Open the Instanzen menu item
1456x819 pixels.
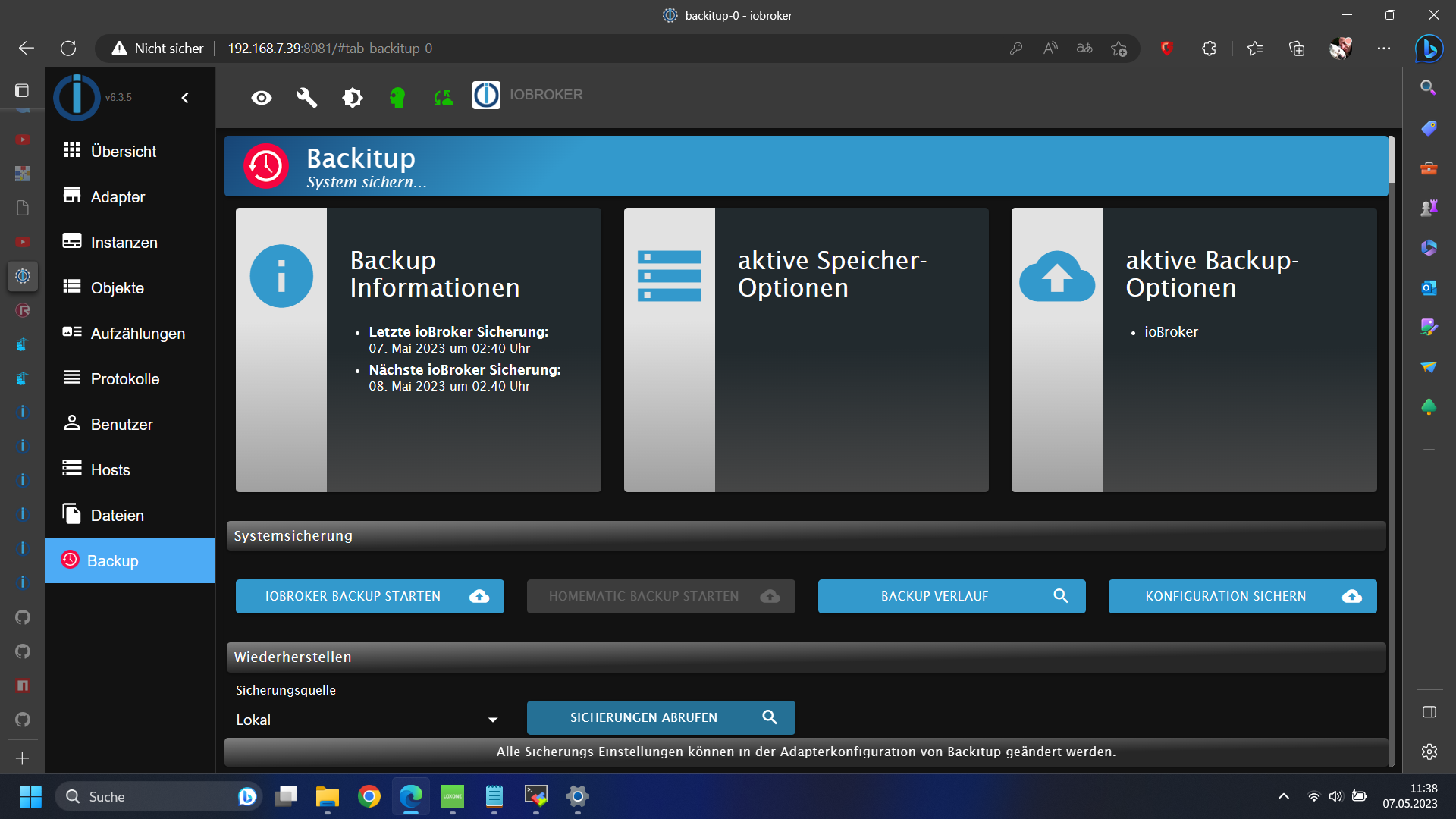pyautogui.click(x=124, y=243)
